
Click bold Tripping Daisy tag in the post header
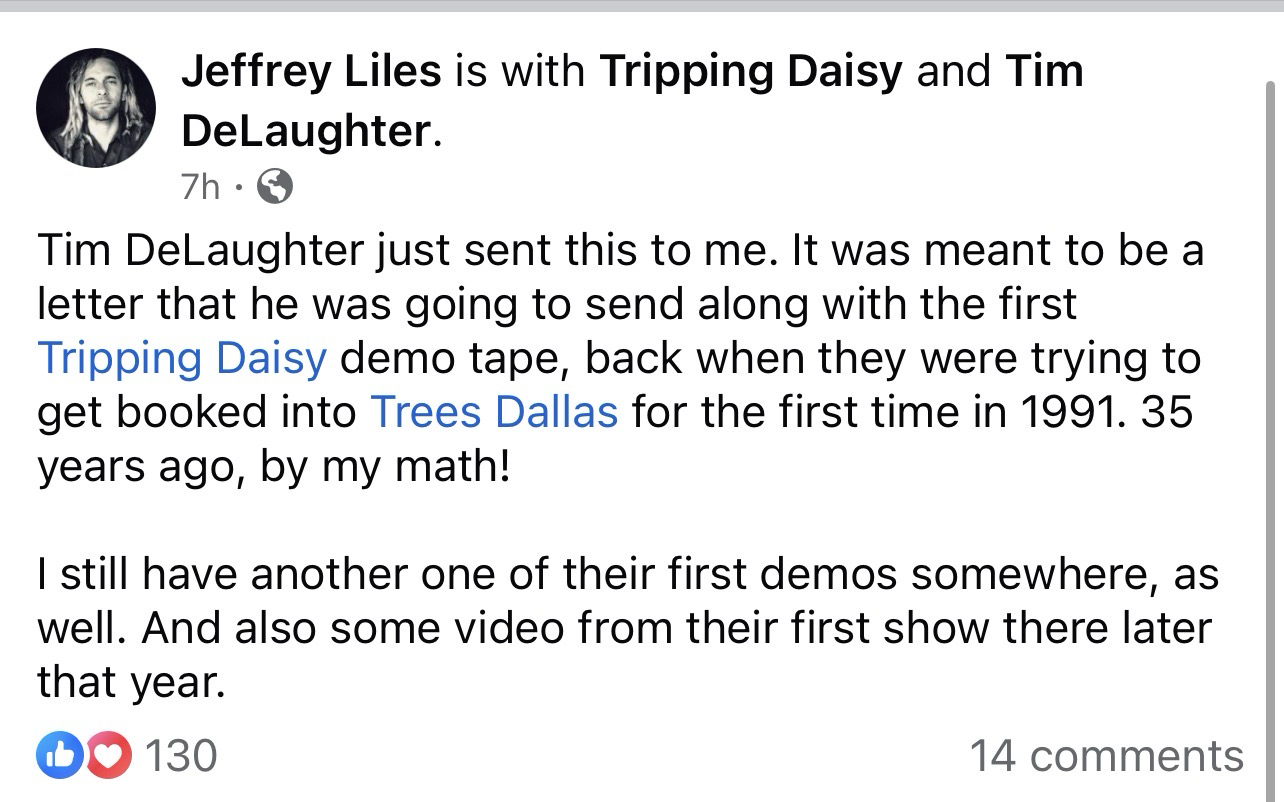[x=750, y=71]
